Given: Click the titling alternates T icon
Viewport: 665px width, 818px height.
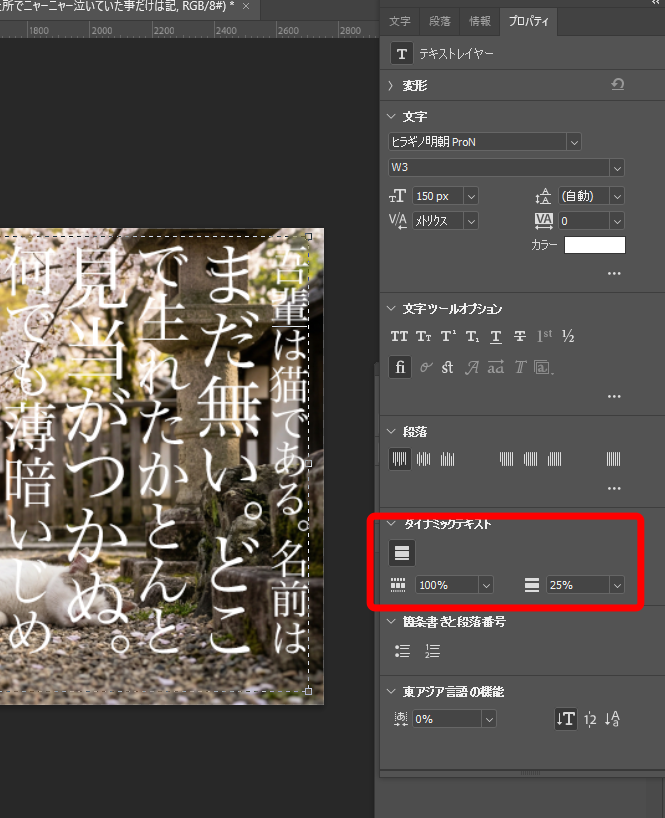Looking at the screenshot, I should tap(520, 368).
